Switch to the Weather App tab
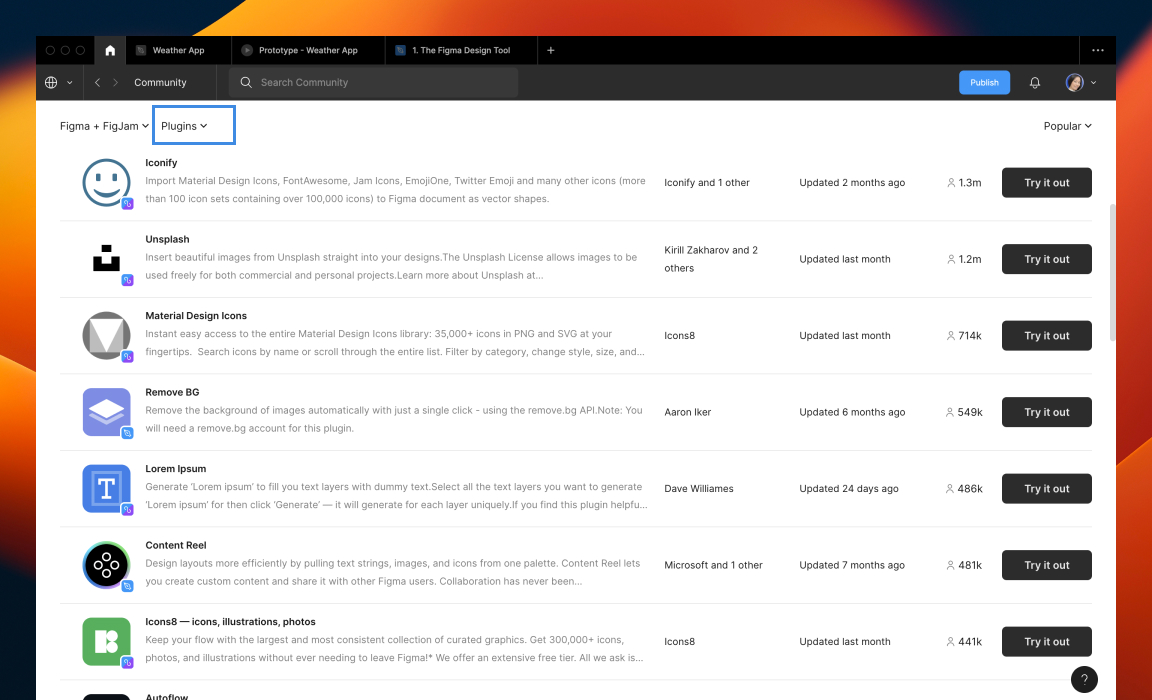Screen dimensions: 1152x700 pyautogui.click(x=178, y=51)
